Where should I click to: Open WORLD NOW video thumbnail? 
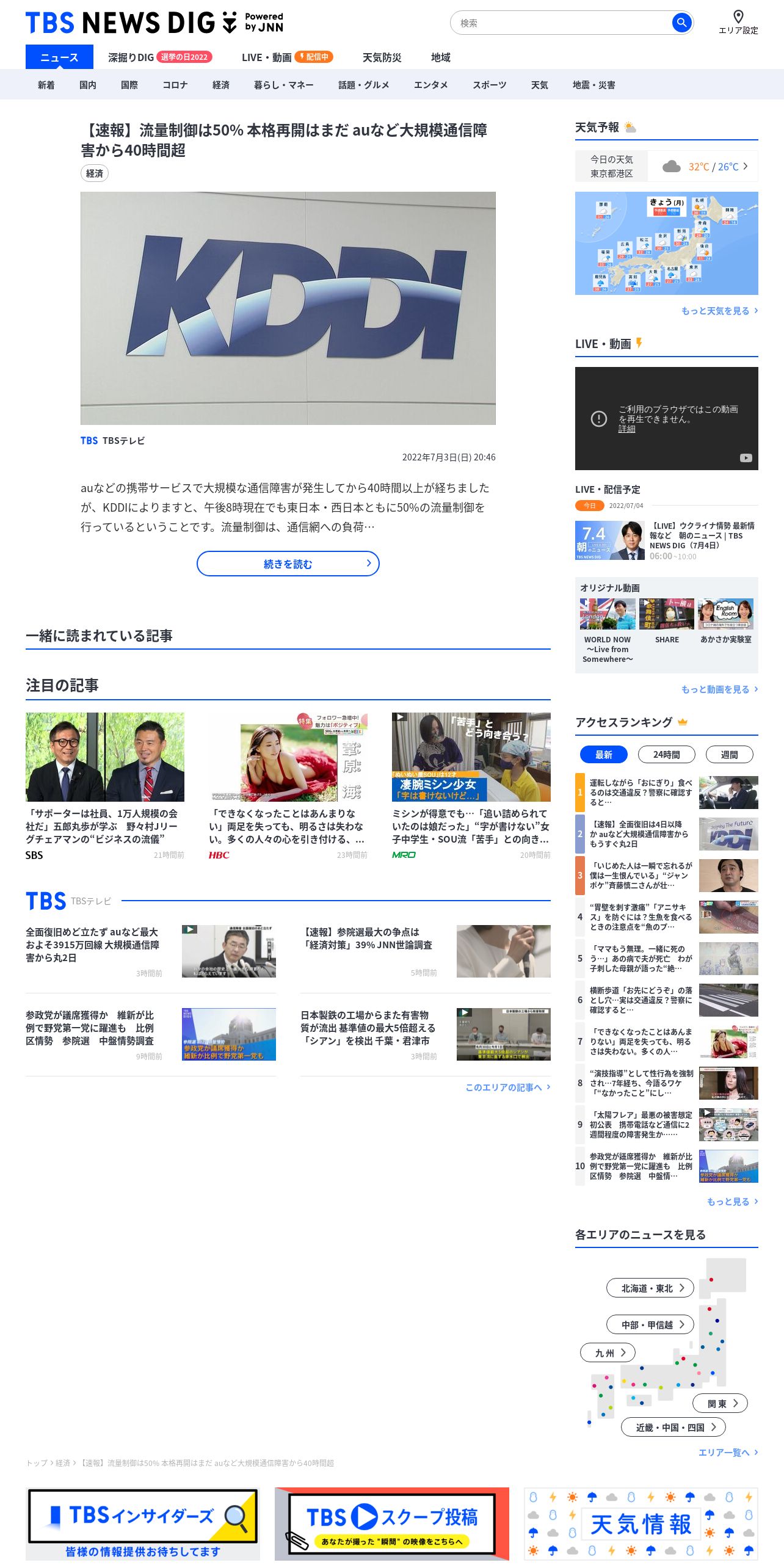[x=608, y=614]
